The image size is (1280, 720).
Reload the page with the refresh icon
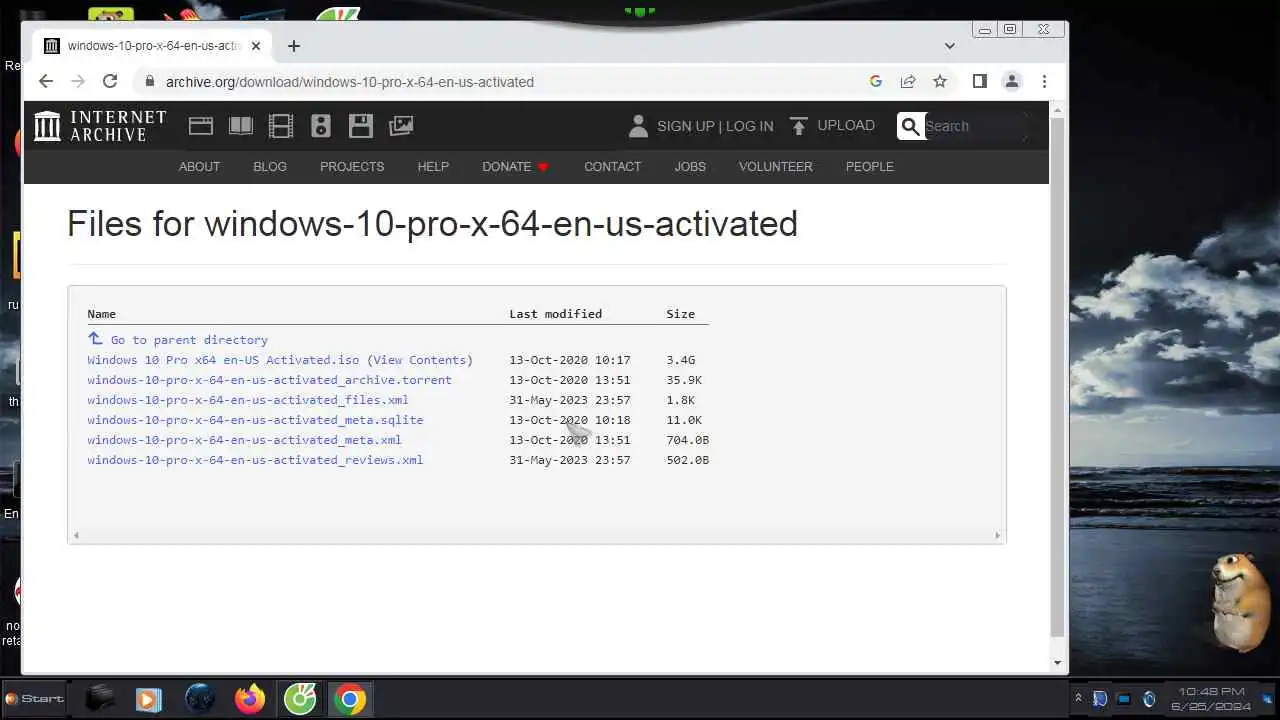point(110,82)
